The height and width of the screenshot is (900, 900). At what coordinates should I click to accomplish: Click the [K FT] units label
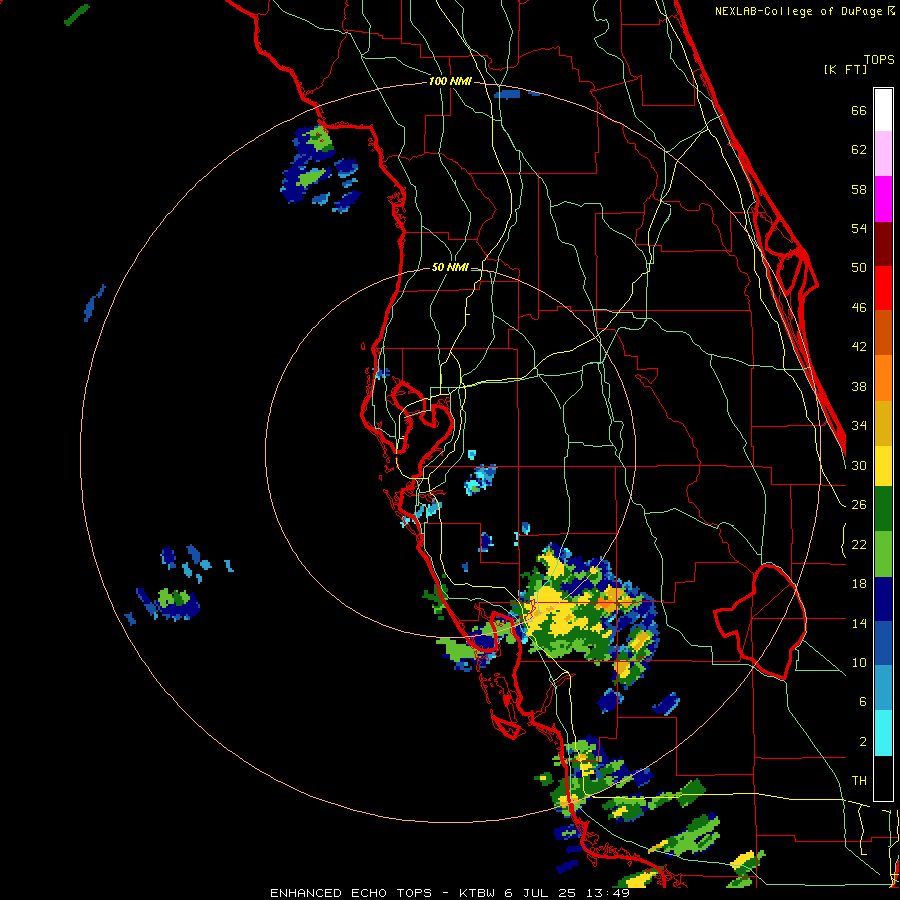pos(845,69)
